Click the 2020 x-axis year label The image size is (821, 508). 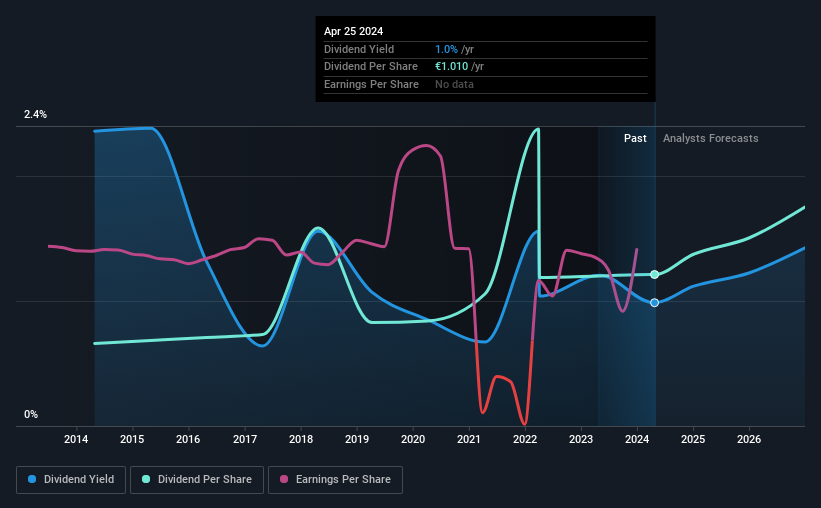[413, 439]
